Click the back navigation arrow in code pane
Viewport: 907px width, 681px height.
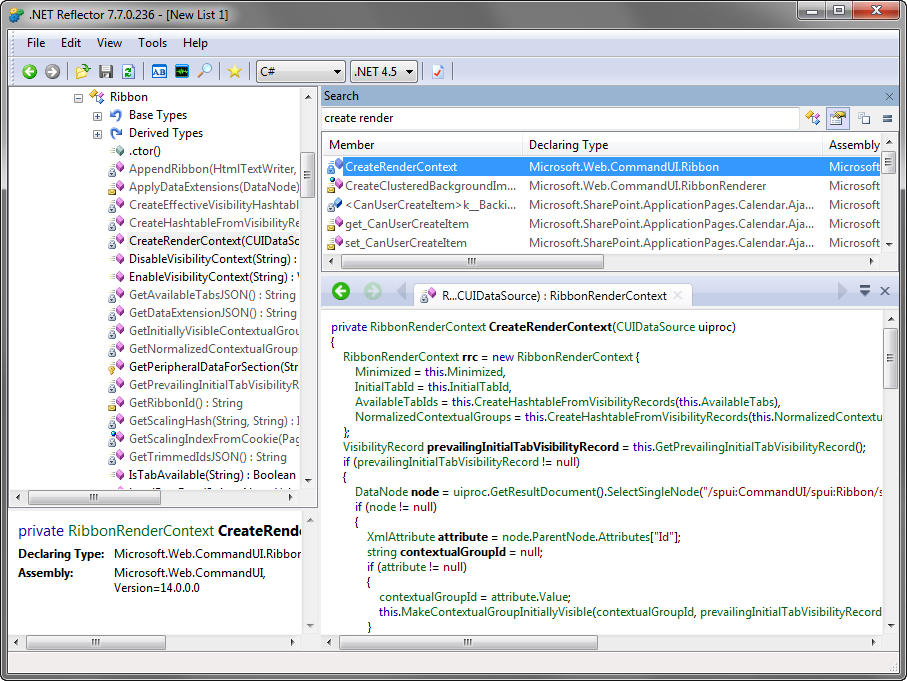[x=340, y=290]
